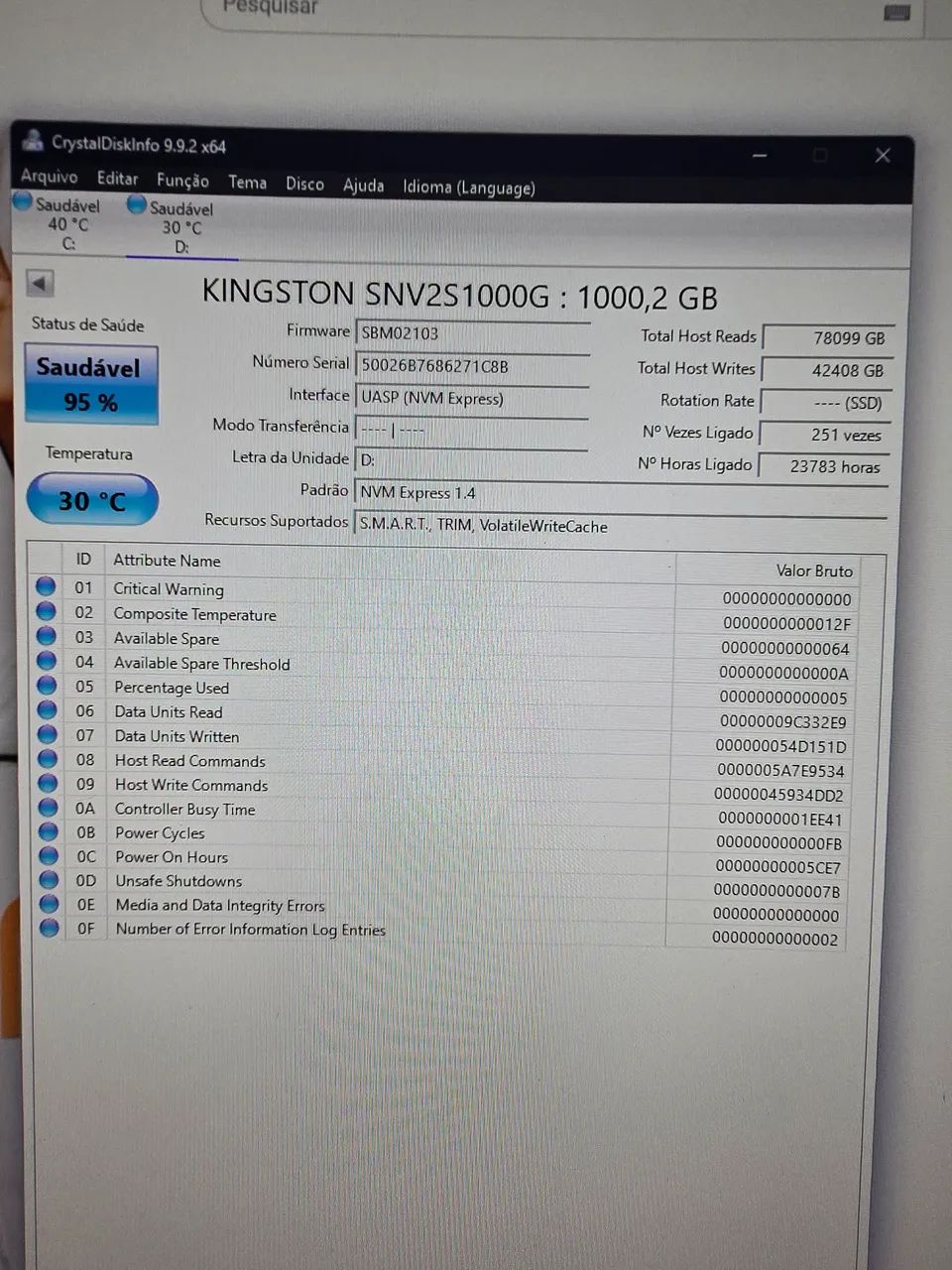Click status icon for Media and Data Integrity Errors
This screenshot has height=1270, width=952.
pyautogui.click(x=50, y=904)
